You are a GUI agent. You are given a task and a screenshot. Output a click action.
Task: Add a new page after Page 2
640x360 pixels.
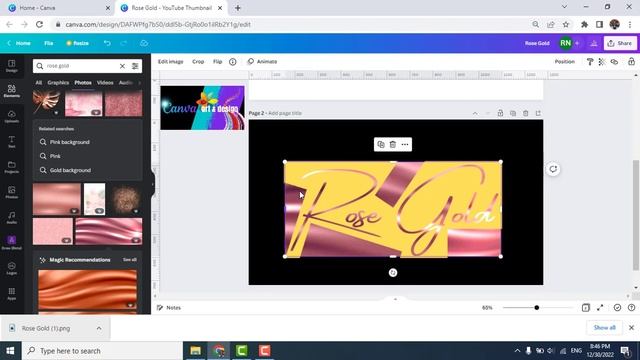coord(538,113)
